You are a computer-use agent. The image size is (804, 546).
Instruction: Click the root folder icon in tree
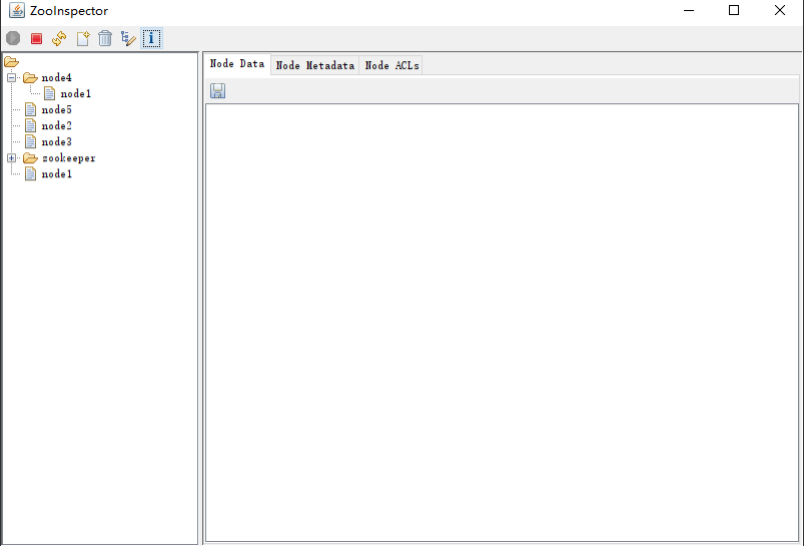point(11,62)
